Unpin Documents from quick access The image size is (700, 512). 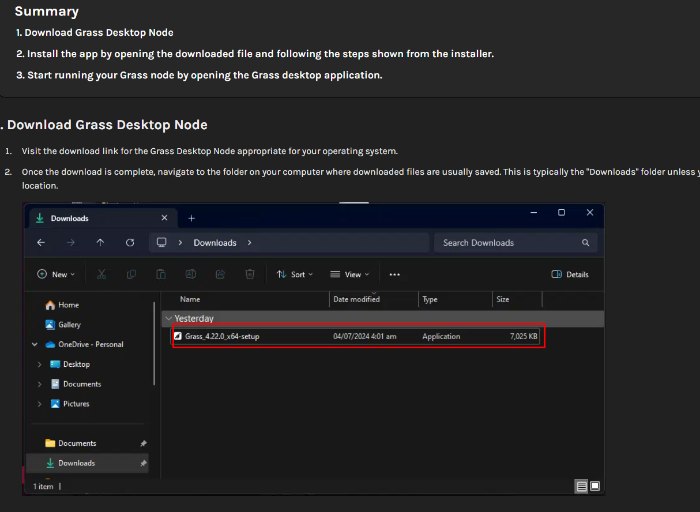143,443
